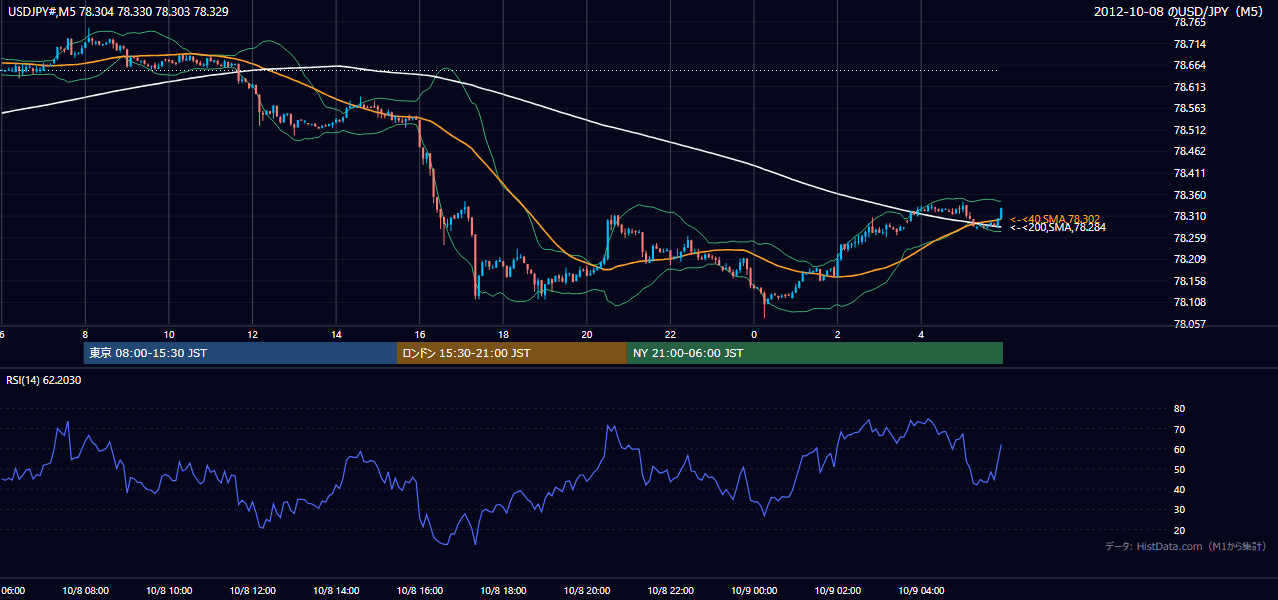
Task: Click the 78.209 price axis label
Action: pos(1190,260)
